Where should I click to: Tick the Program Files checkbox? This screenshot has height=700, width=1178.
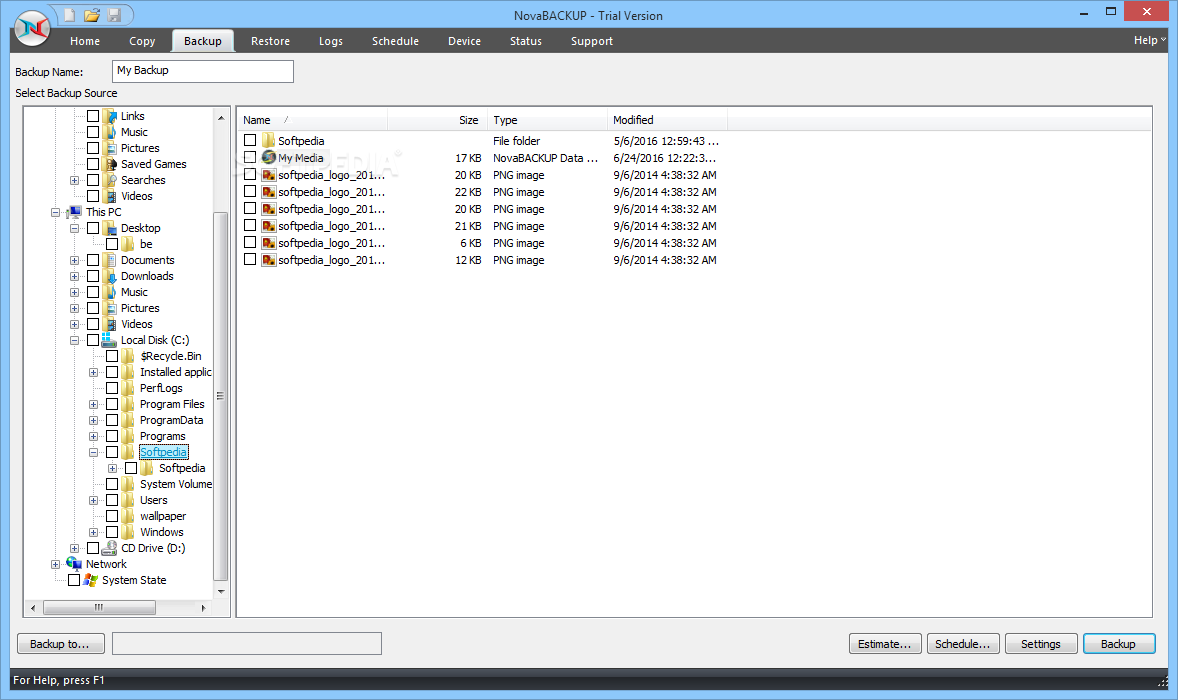pyautogui.click(x=111, y=404)
